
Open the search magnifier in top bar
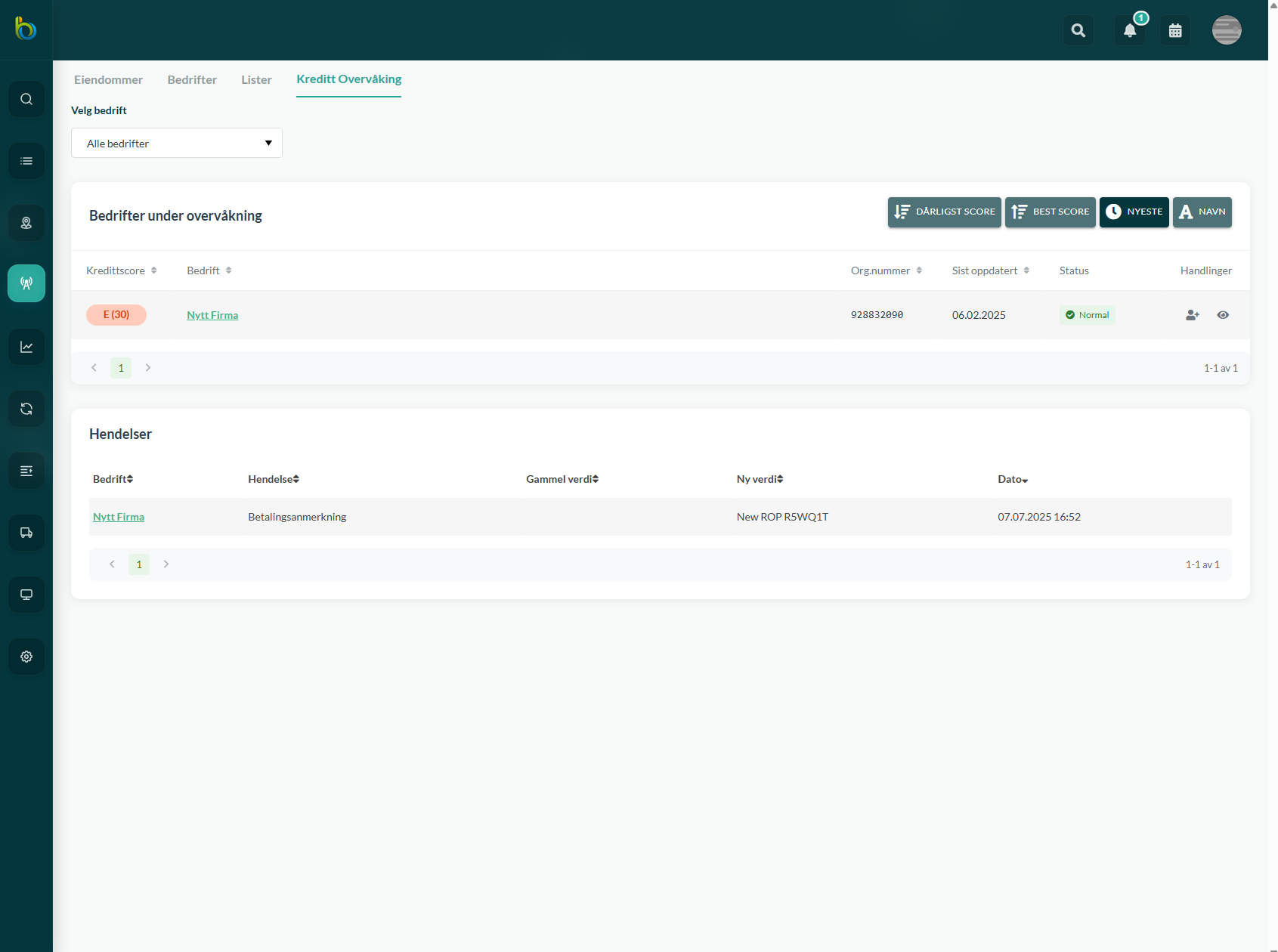tap(1078, 31)
